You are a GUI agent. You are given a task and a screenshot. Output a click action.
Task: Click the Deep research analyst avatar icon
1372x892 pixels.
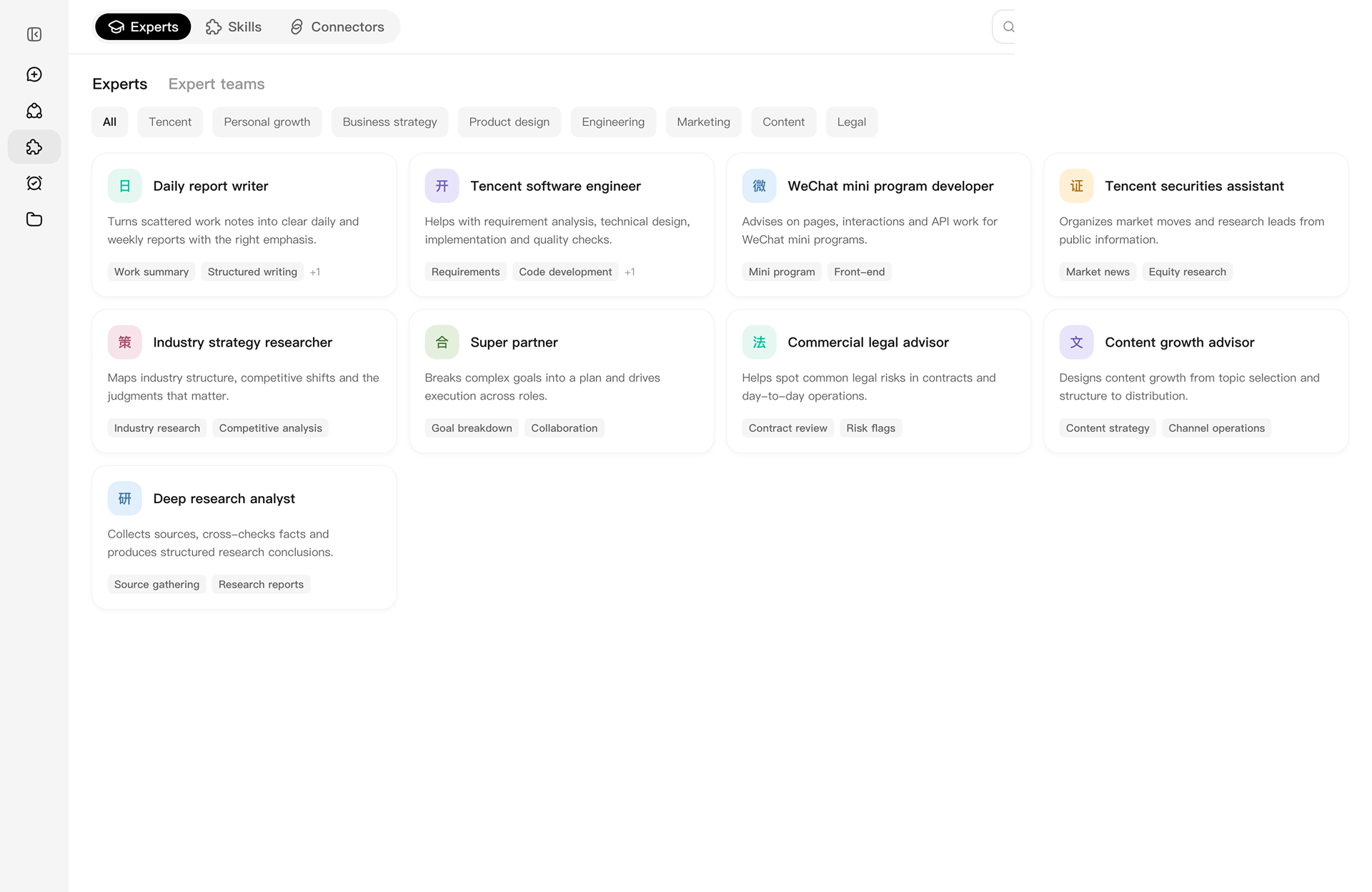[125, 498]
